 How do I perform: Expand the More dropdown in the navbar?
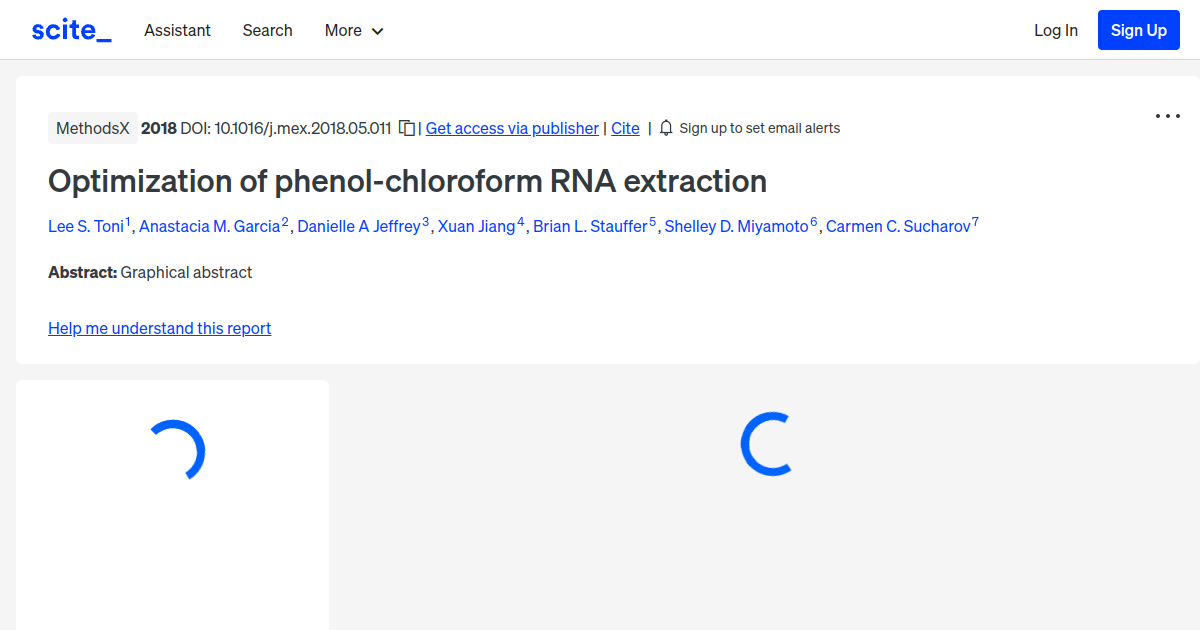click(353, 30)
